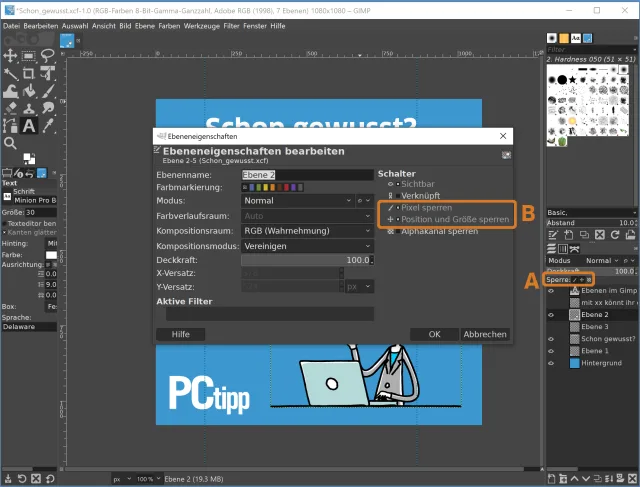Select the Paths tool
Image resolution: width=640 pixels, height=487 pixels.
(x=10, y=126)
